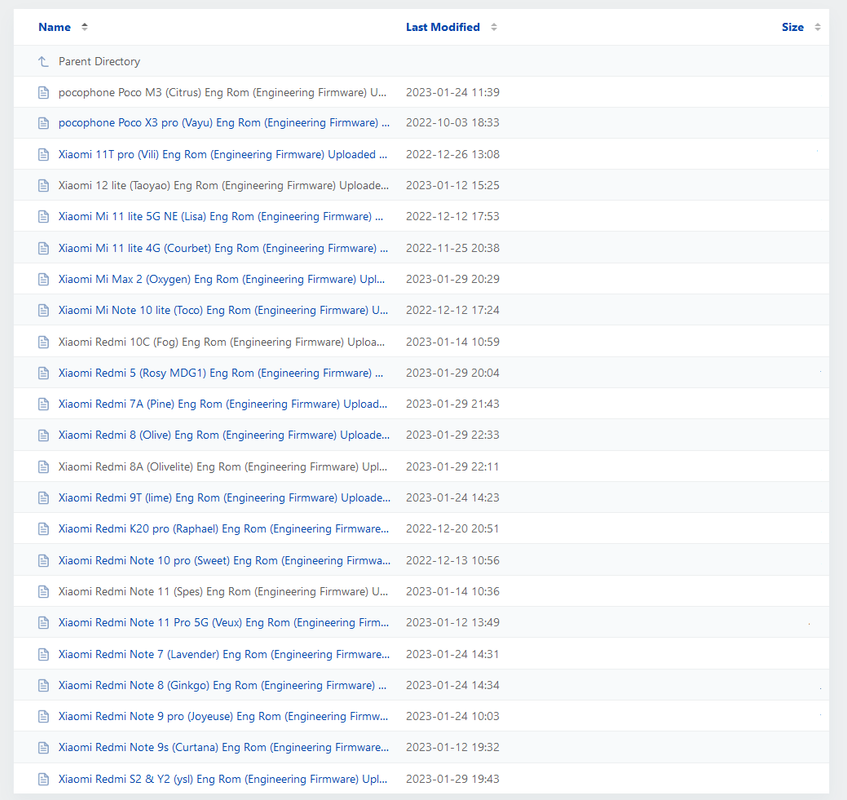This screenshot has height=800, width=847.
Task: Click file icon beside Mi Note 10 lite (Toco)
Action: pyautogui.click(x=44, y=311)
